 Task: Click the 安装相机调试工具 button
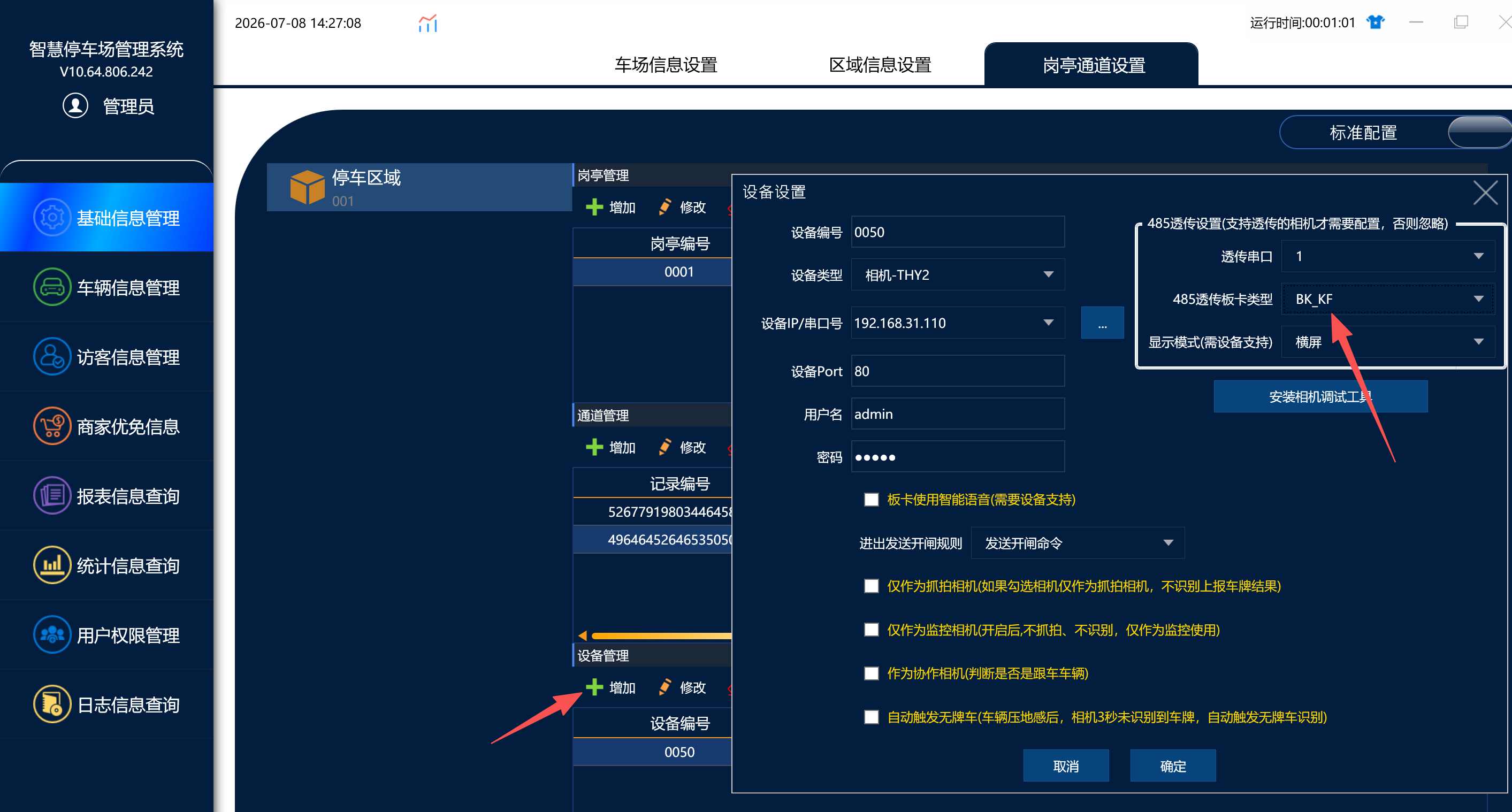point(1320,396)
